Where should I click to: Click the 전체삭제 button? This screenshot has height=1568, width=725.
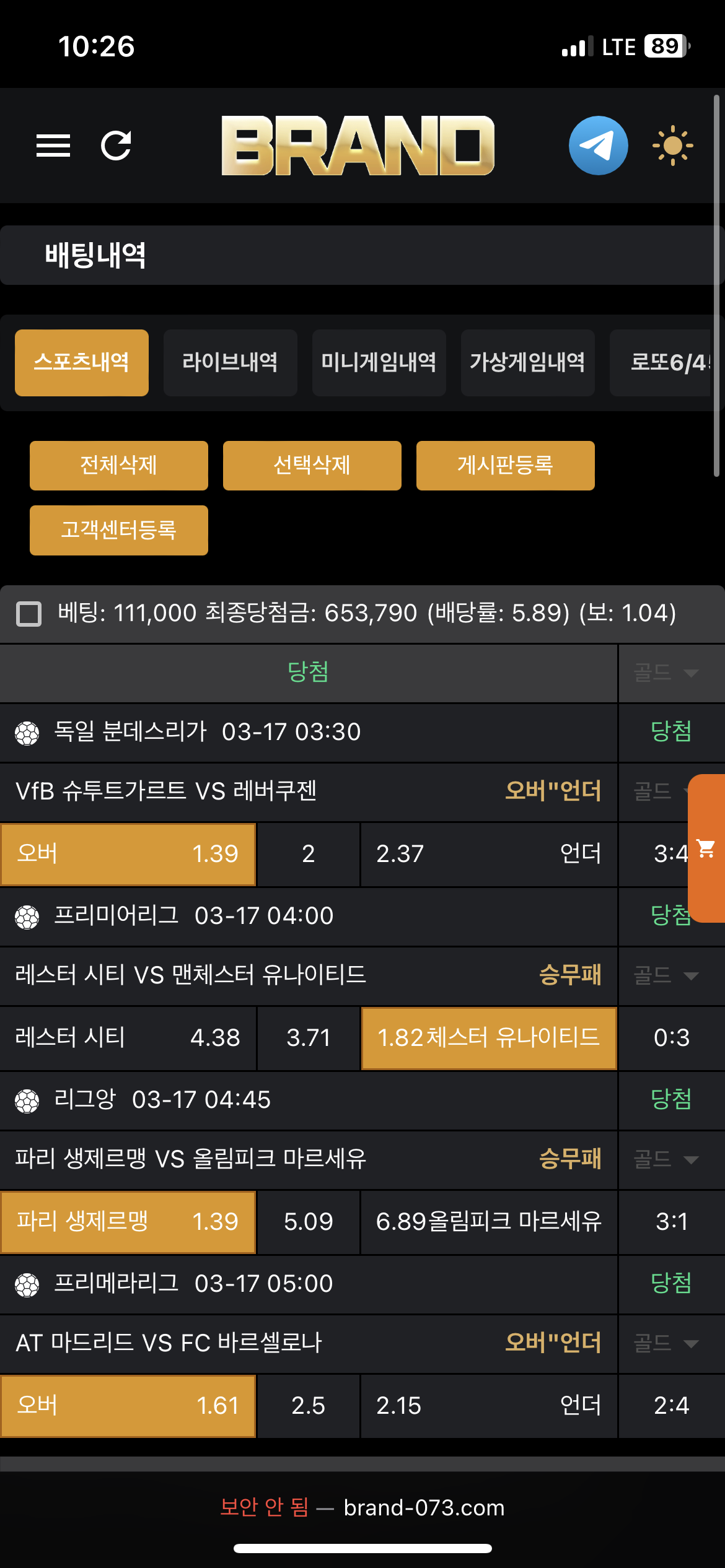pyautogui.click(x=118, y=466)
